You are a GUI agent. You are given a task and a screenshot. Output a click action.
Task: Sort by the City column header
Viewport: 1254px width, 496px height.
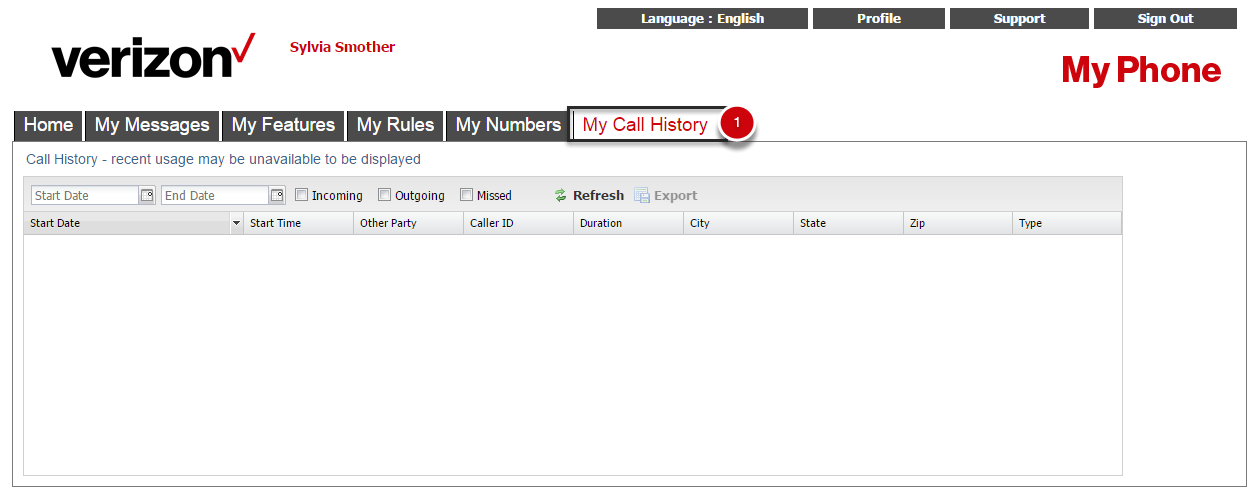click(739, 223)
